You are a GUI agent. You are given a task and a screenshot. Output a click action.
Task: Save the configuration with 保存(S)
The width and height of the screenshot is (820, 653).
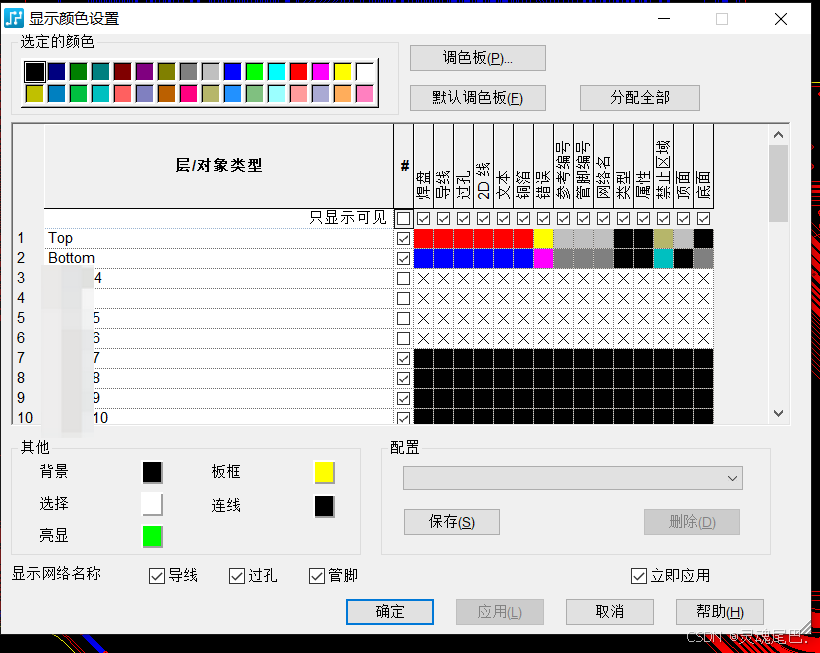click(451, 522)
